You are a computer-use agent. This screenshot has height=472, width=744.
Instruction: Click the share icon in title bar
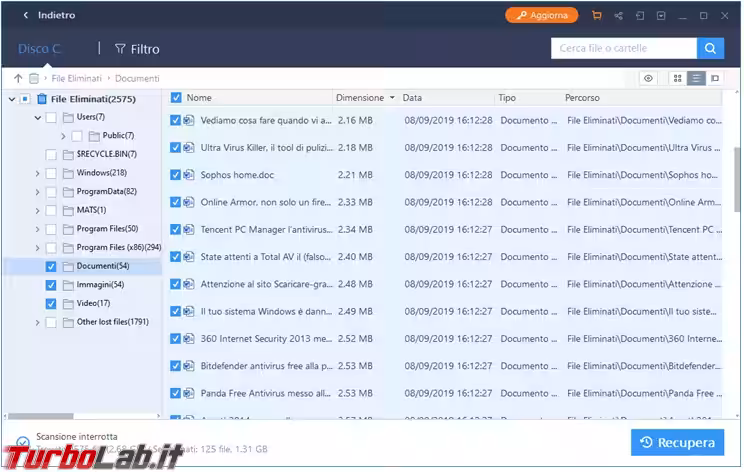619,16
